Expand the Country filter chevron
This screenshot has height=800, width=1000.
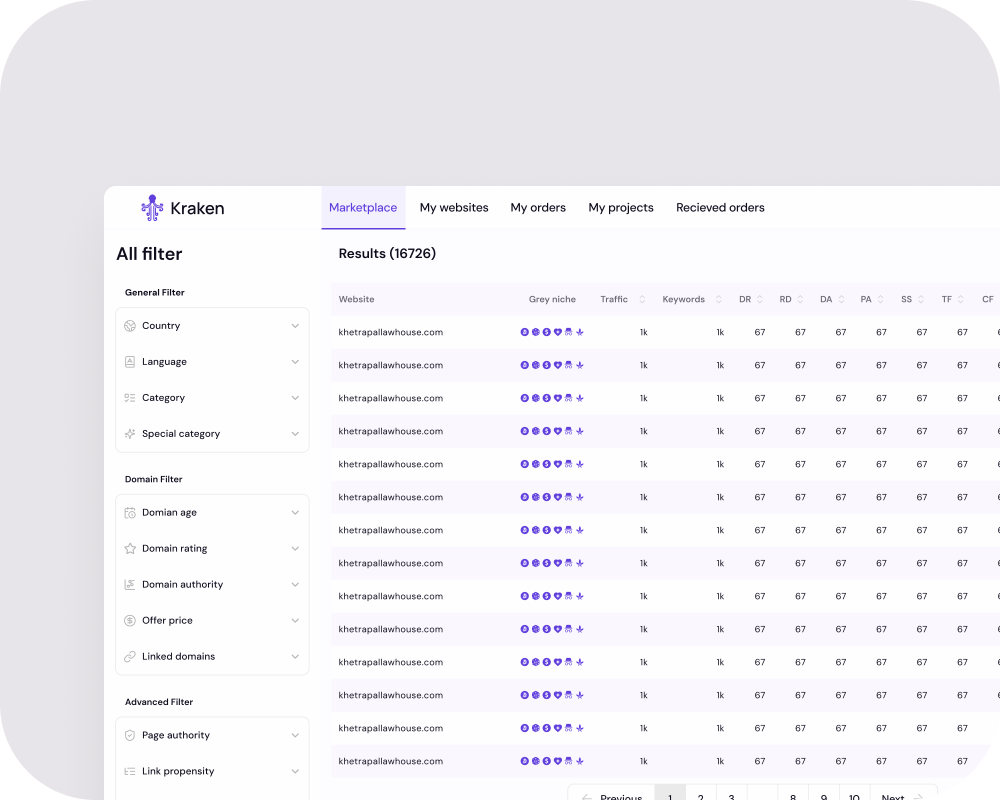point(295,326)
